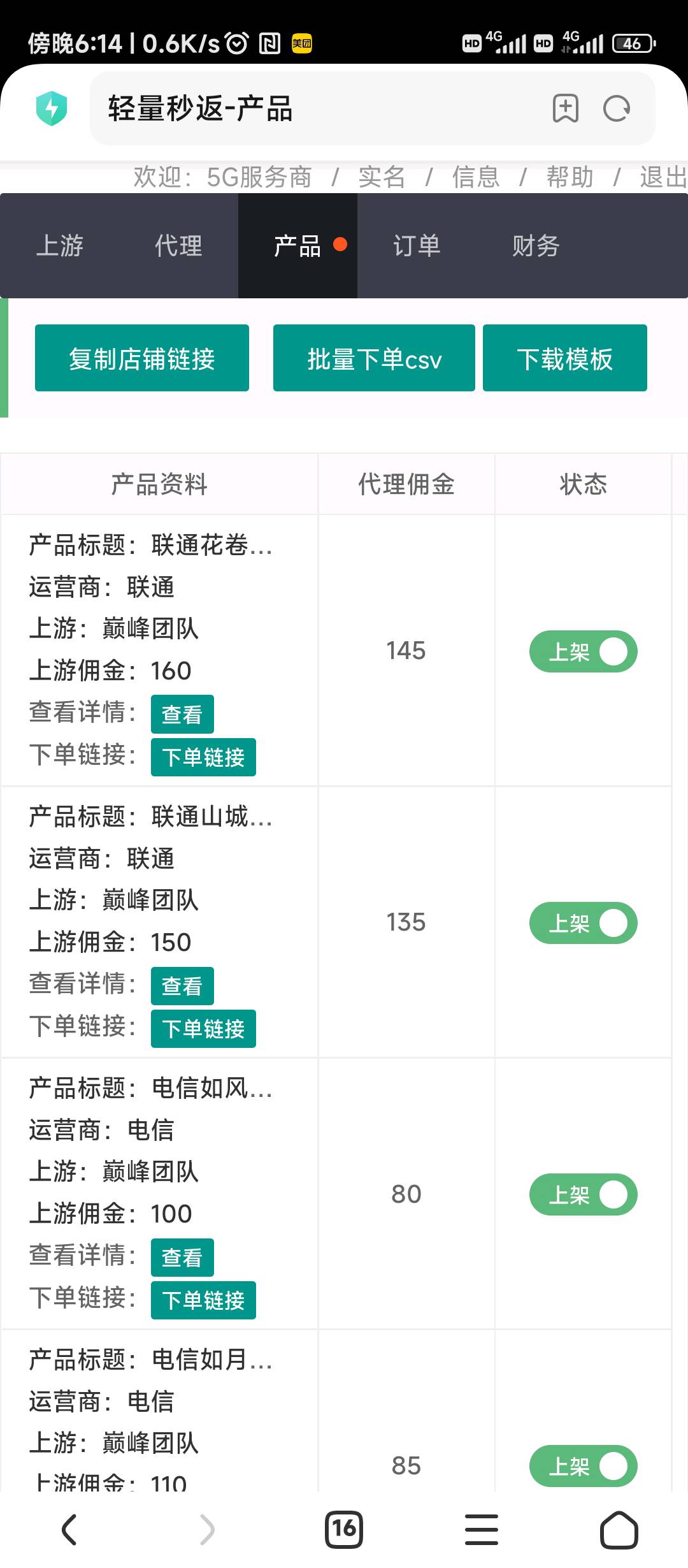This screenshot has width=688, height=1568.
Task: Tap the browser home icon
Action: 619,1530
